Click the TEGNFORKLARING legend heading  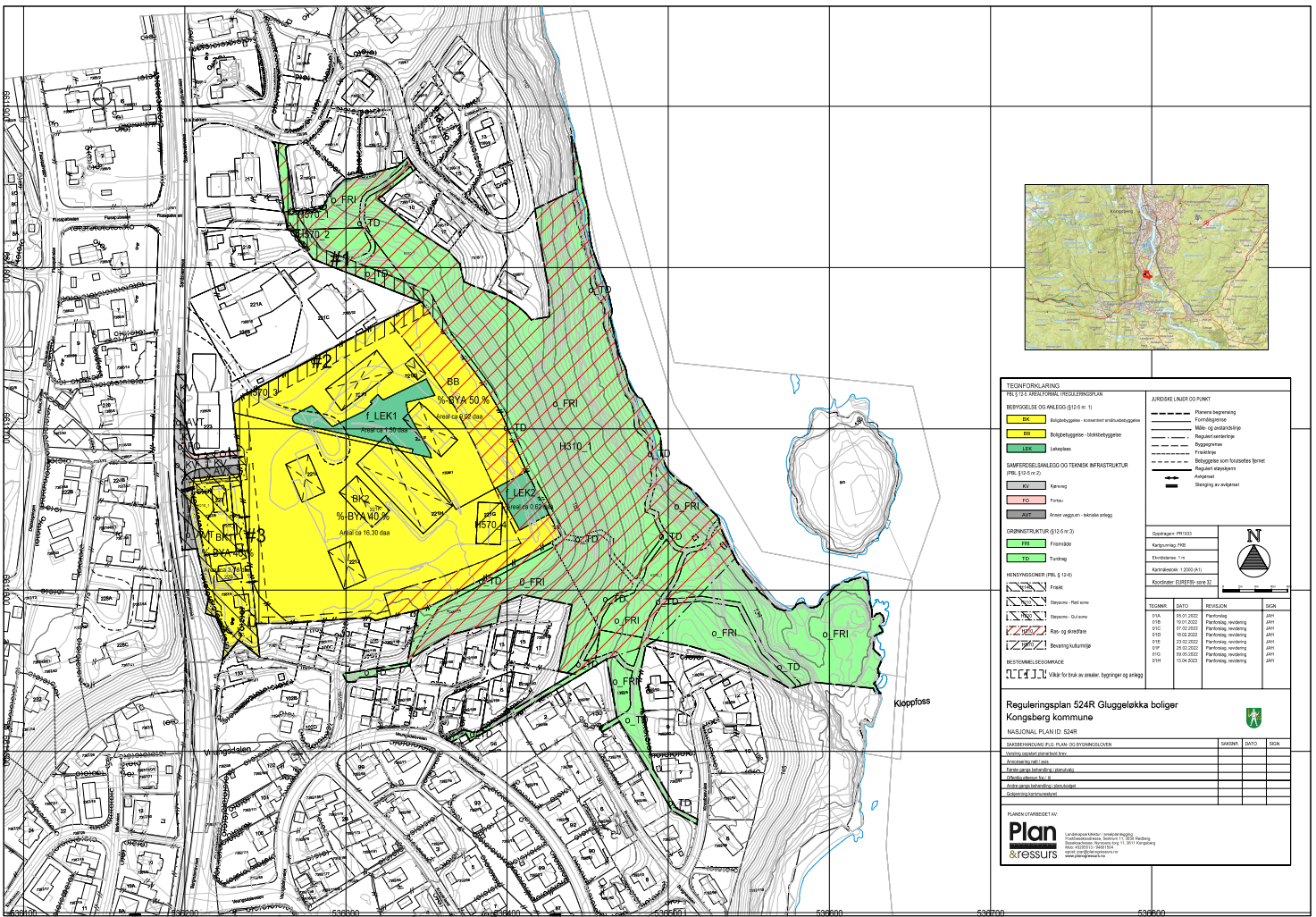point(1033,386)
